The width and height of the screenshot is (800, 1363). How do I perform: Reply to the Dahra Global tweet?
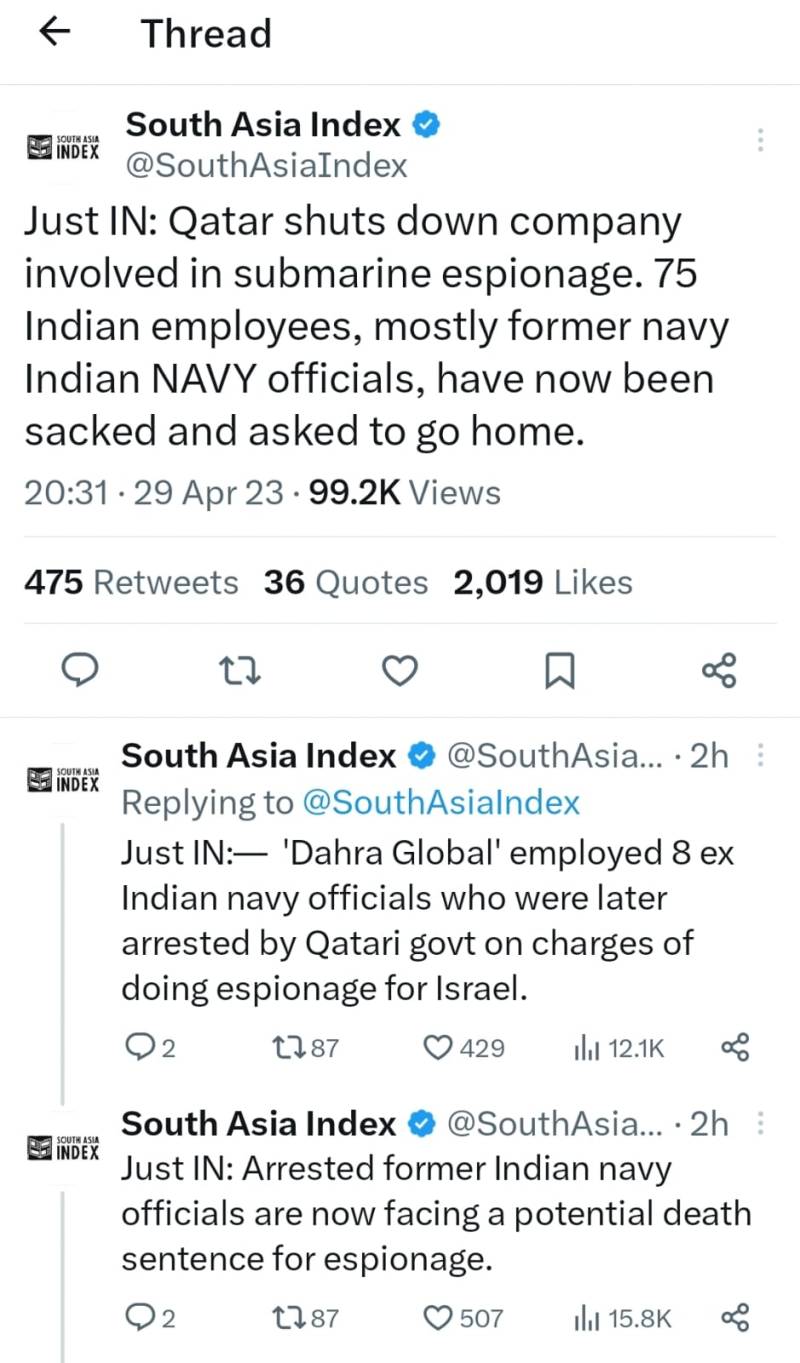(x=151, y=1048)
